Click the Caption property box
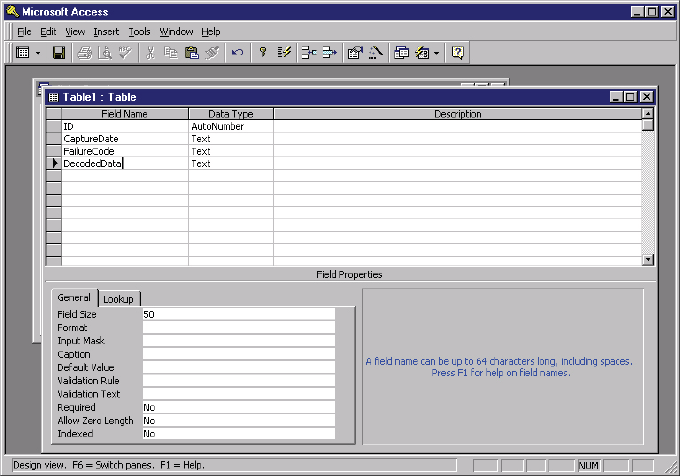 point(239,354)
